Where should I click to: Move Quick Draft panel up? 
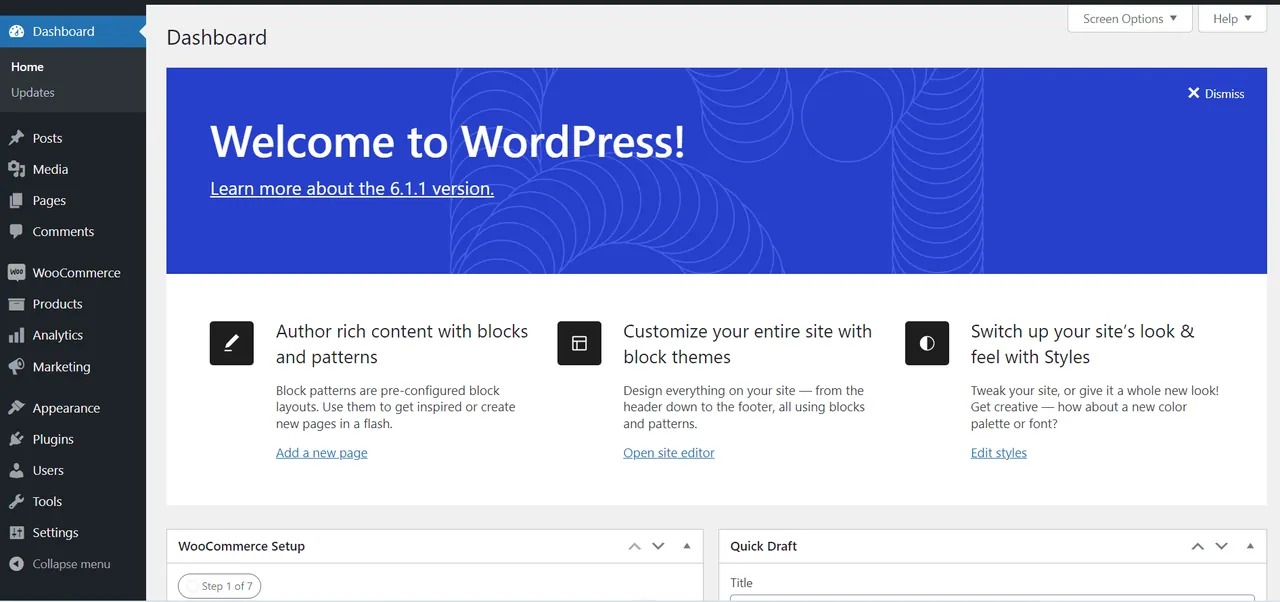(1197, 546)
